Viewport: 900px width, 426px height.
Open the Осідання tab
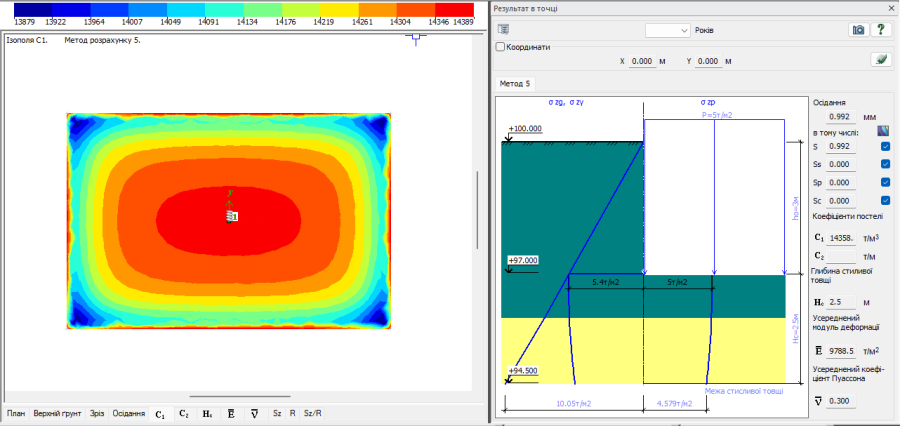point(128,413)
